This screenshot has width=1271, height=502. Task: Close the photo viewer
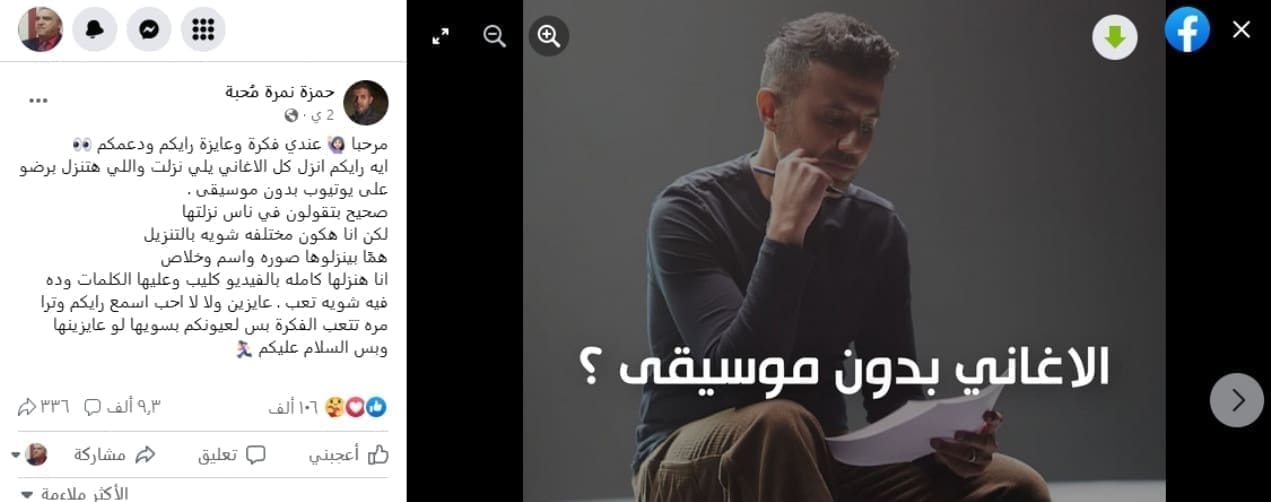click(1241, 30)
